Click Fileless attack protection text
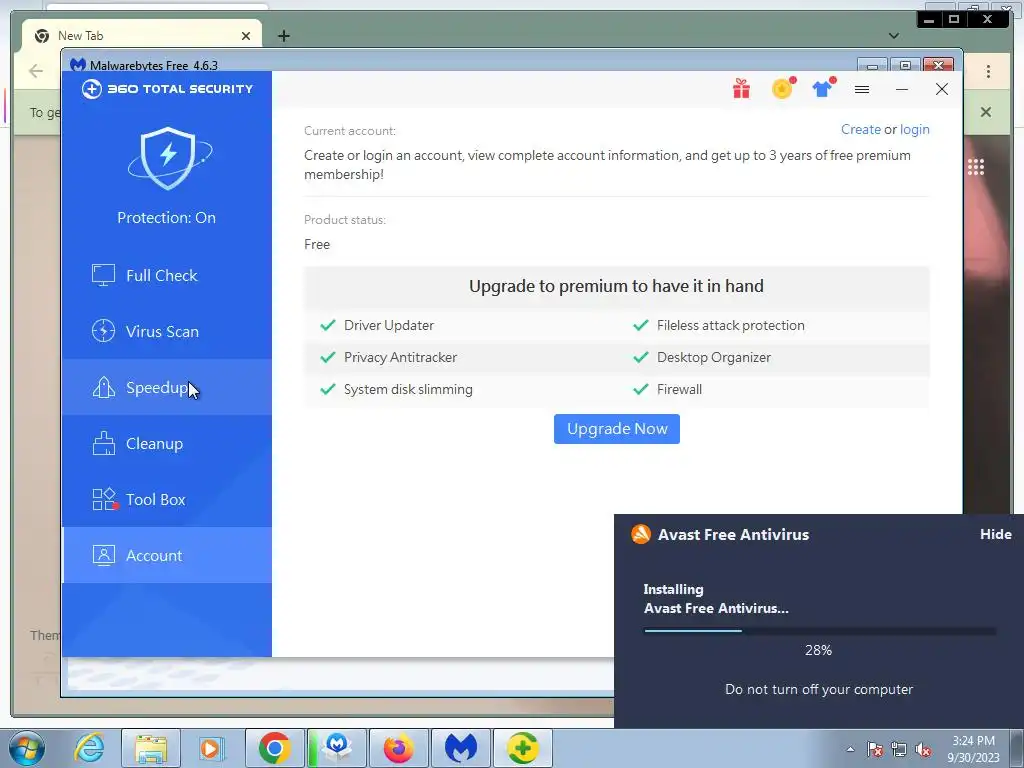The image size is (1024, 768). (731, 325)
